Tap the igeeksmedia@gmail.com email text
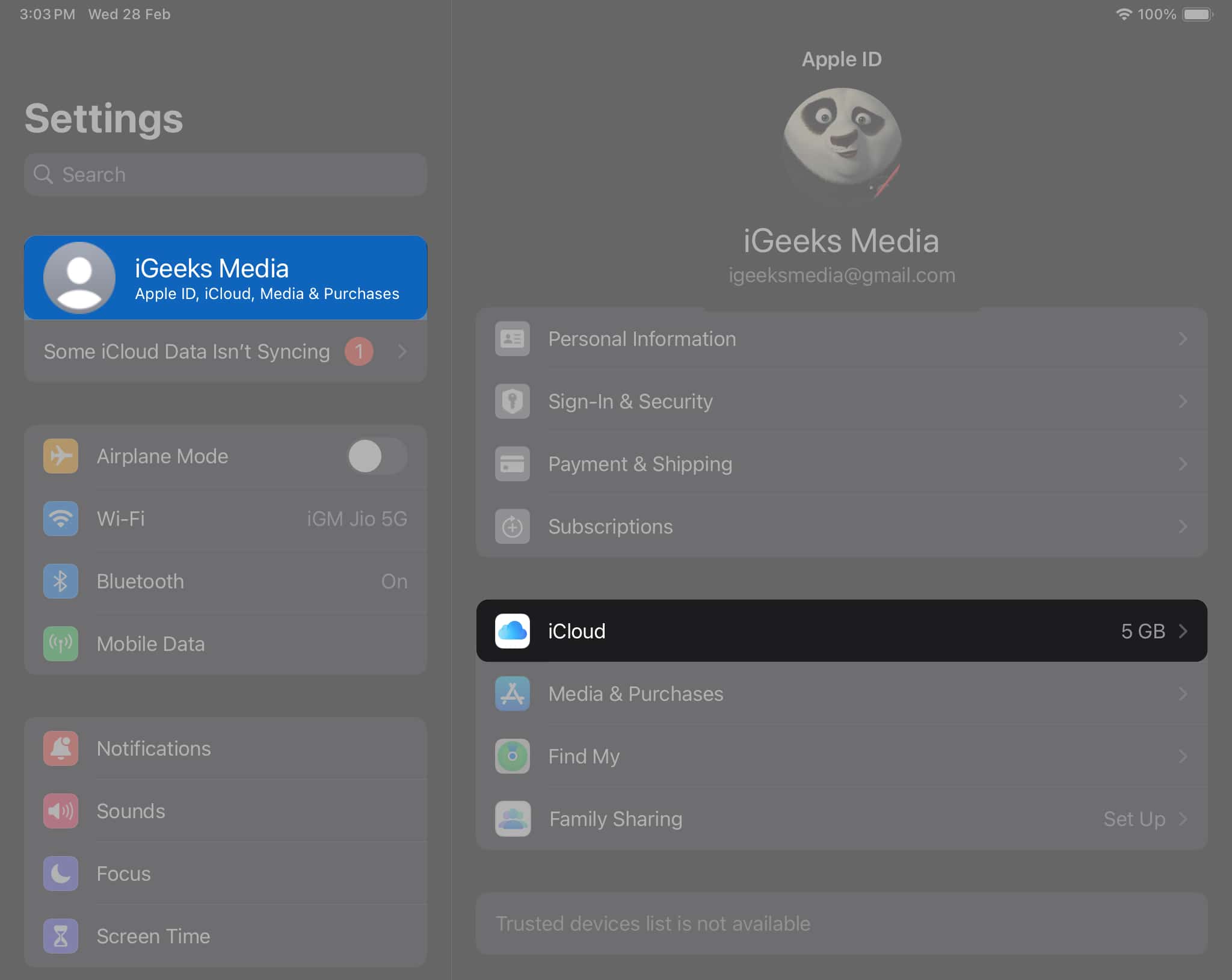Image resolution: width=1232 pixels, height=980 pixels. coord(842,275)
